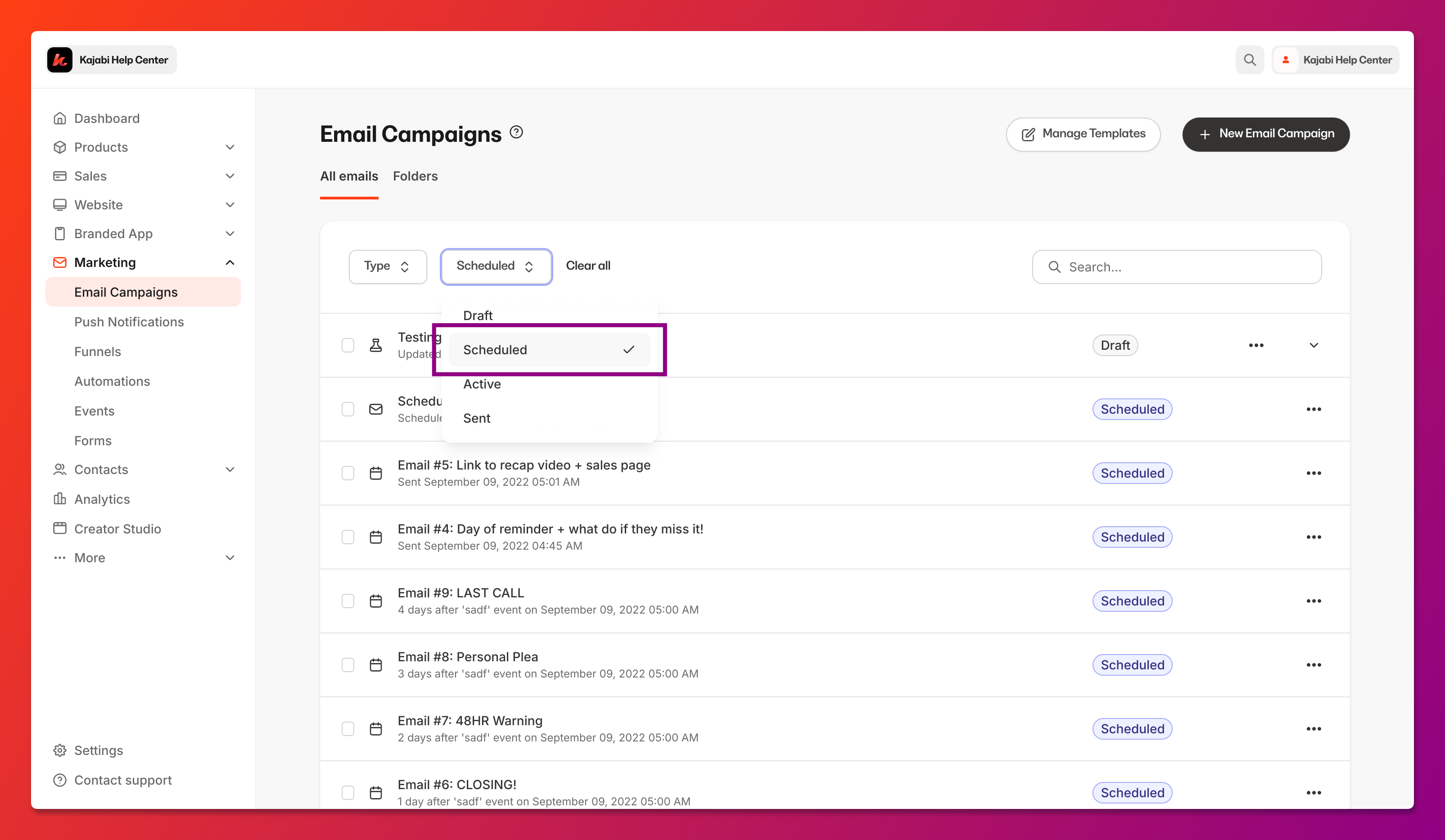Click the Marketing envelope icon
1445x840 pixels.
[x=59, y=262]
